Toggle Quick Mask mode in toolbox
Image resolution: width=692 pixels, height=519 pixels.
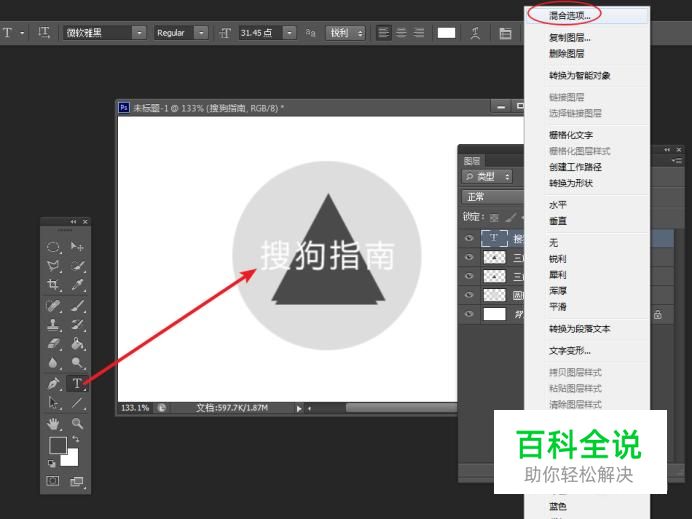click(53, 481)
